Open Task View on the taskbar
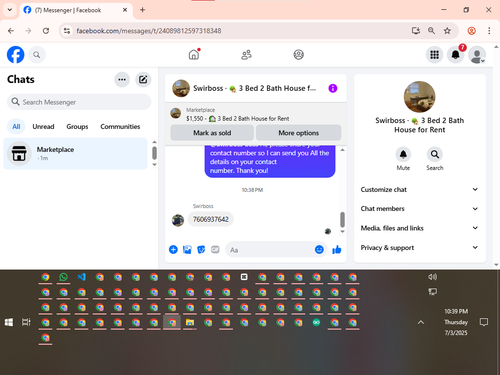 pos(26,322)
